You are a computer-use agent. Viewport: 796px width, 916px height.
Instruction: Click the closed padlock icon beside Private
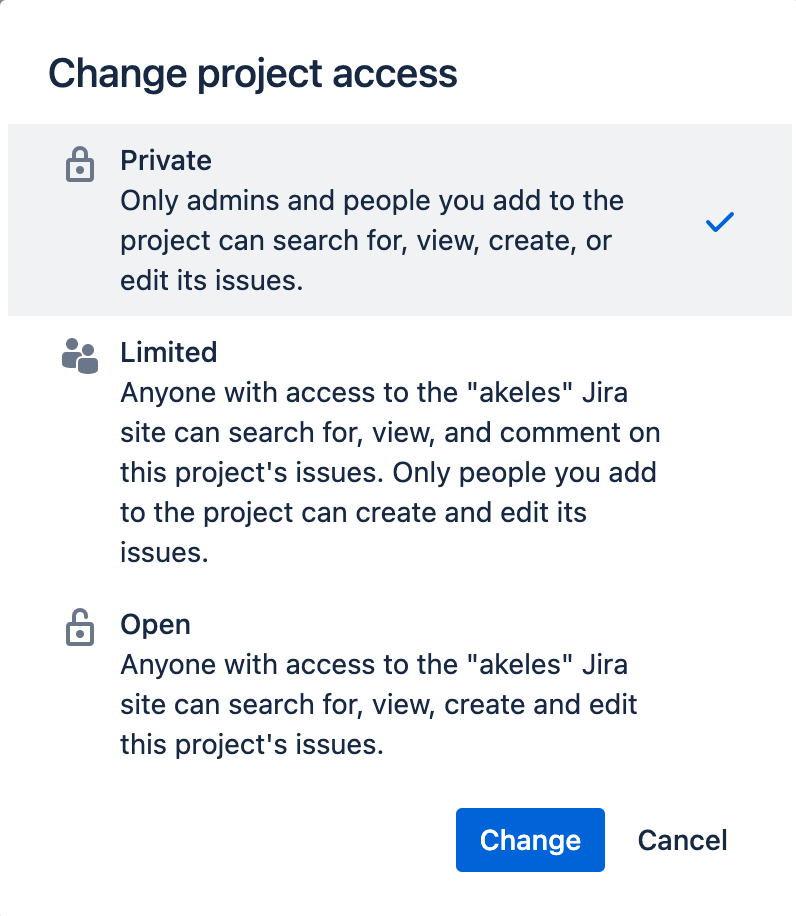pos(80,162)
